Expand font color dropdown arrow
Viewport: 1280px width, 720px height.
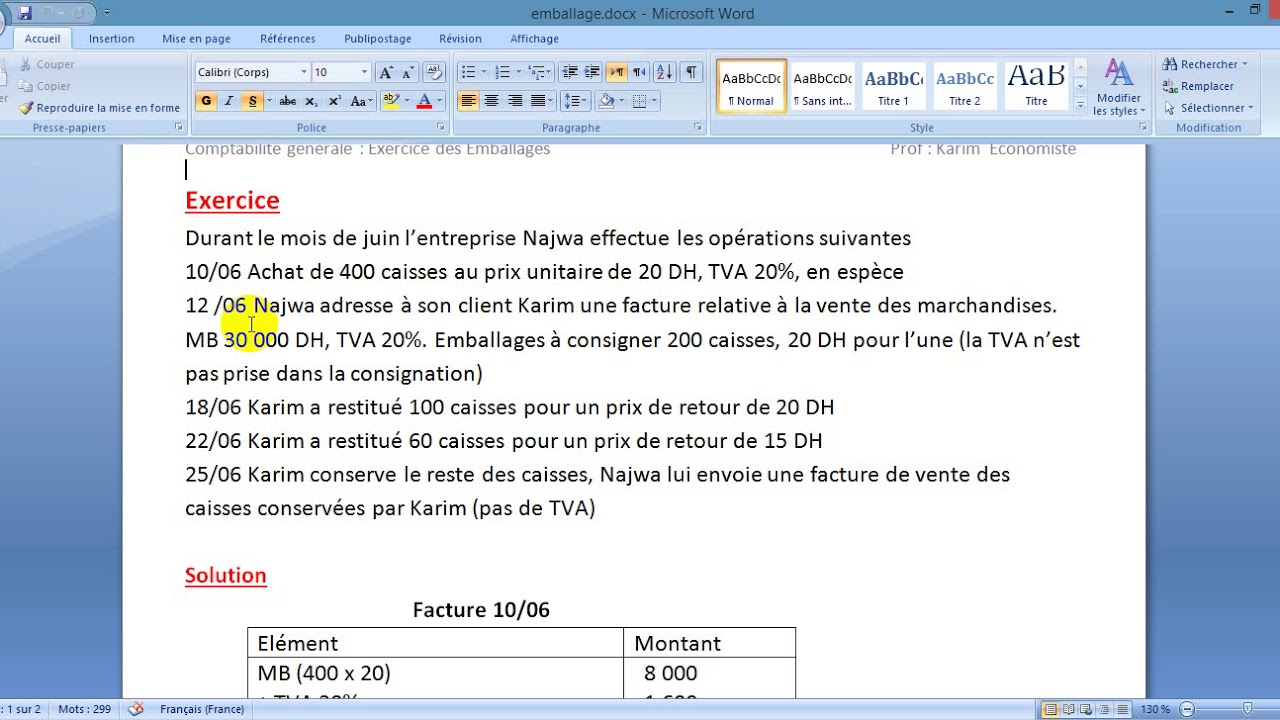click(440, 101)
